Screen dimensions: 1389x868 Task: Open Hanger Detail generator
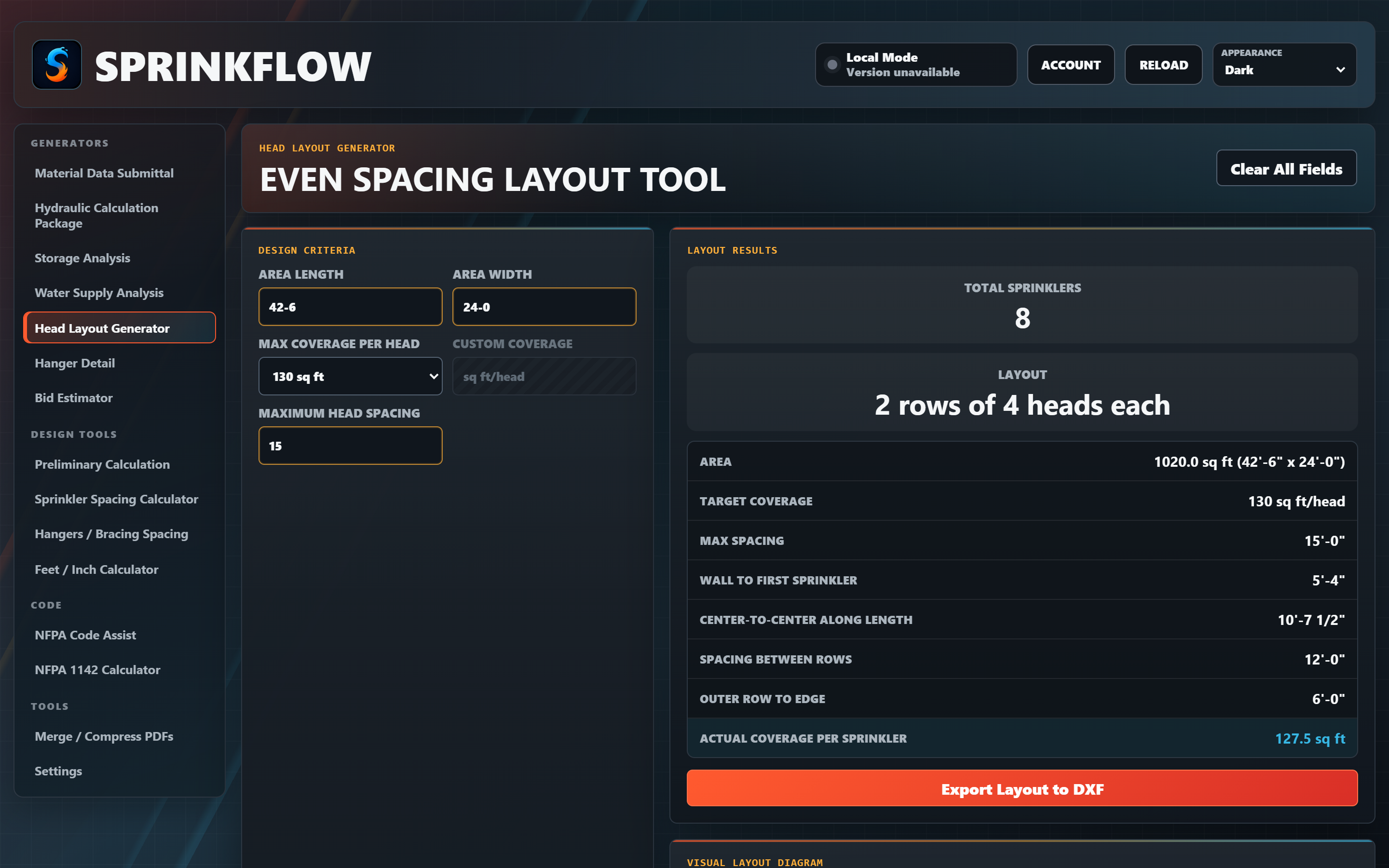point(120,364)
